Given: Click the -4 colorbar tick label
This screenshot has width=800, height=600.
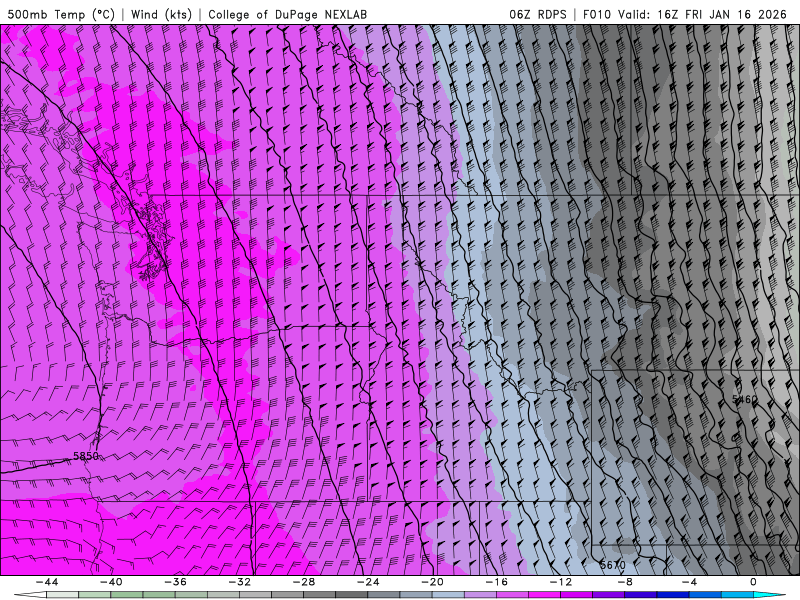Looking at the screenshot, I should (x=689, y=582).
